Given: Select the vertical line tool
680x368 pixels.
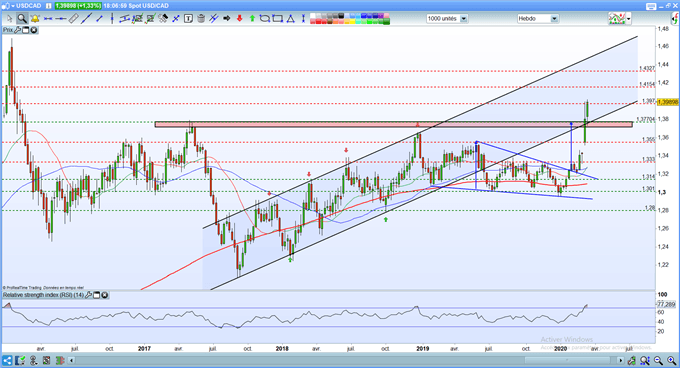Looking at the screenshot, I should [112, 19].
